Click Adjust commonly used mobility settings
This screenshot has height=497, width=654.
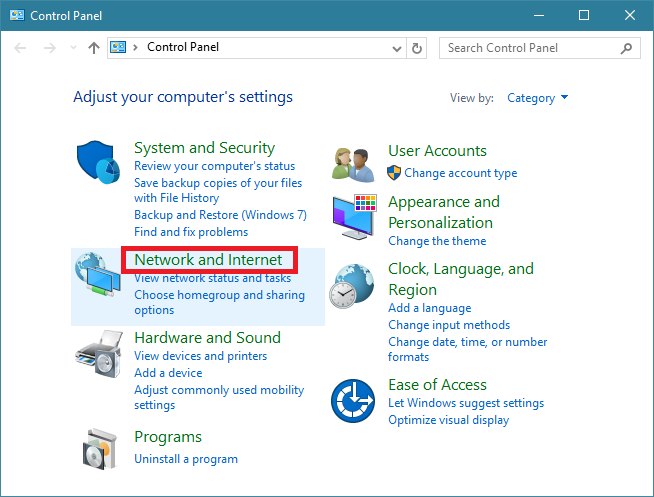click(x=219, y=397)
